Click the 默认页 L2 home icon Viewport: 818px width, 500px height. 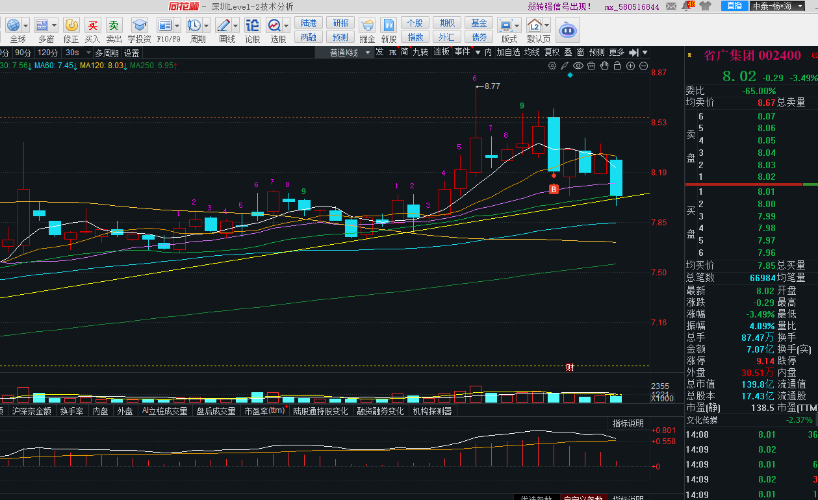pos(535,25)
